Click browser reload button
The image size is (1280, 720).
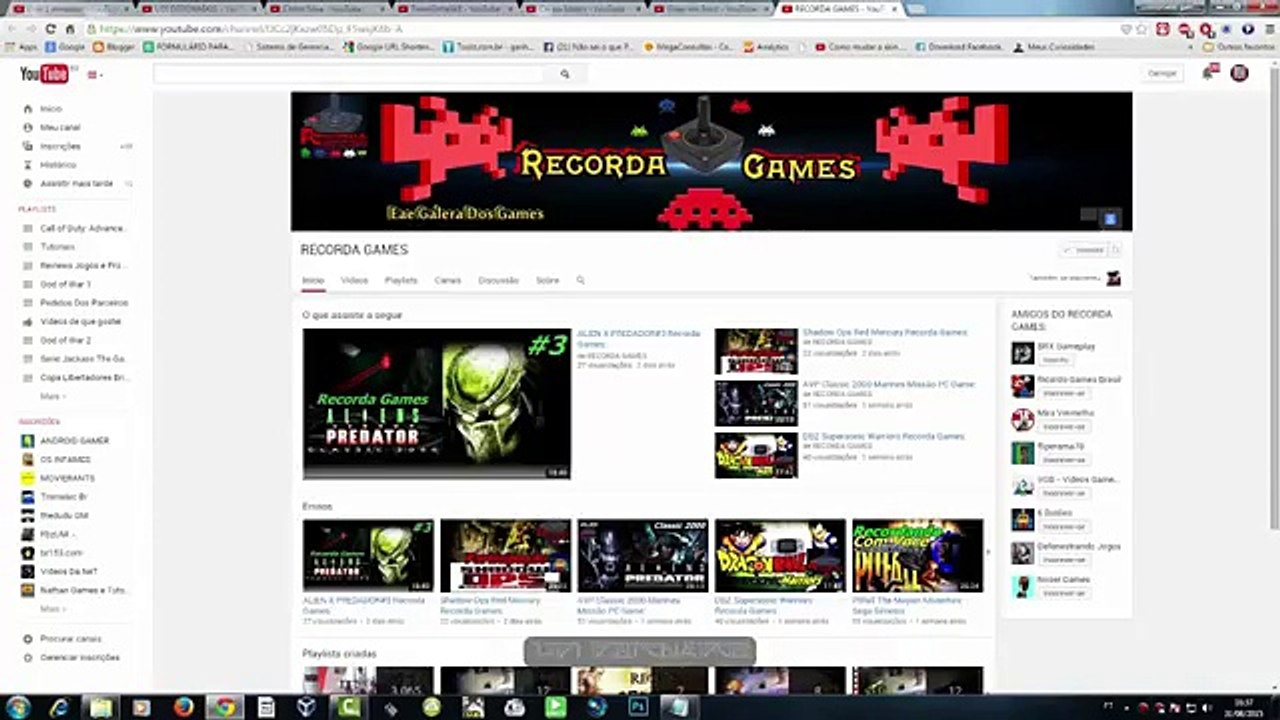[52, 29]
